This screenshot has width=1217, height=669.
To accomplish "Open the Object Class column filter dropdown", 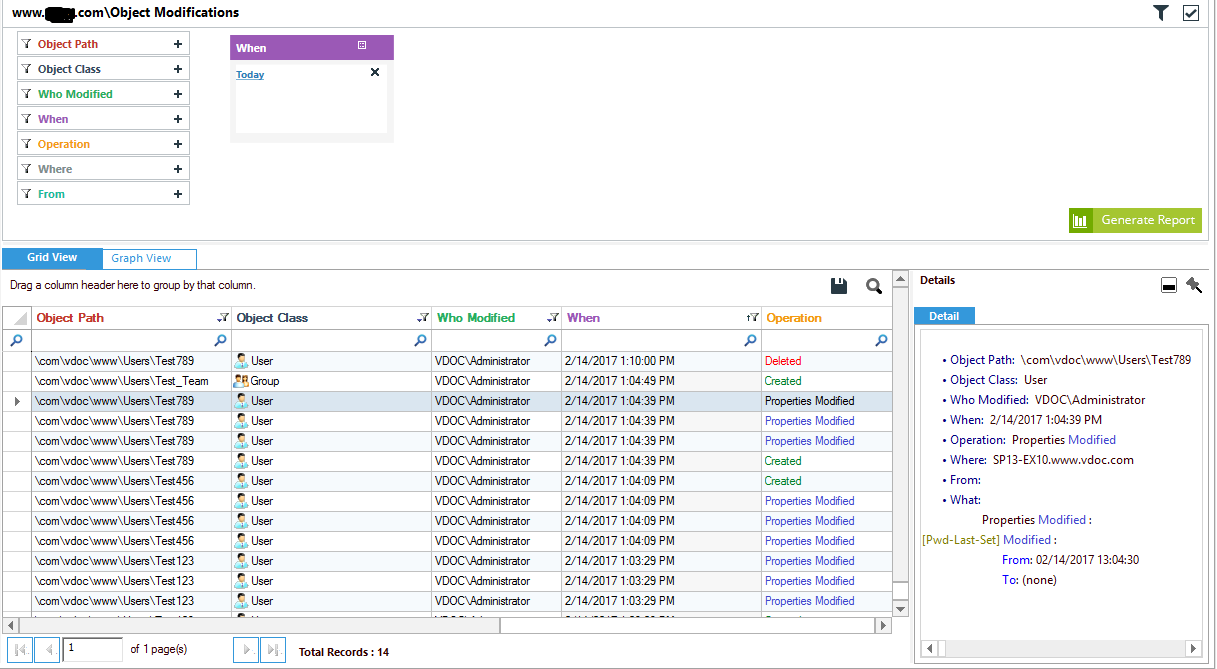I will coord(422,318).
